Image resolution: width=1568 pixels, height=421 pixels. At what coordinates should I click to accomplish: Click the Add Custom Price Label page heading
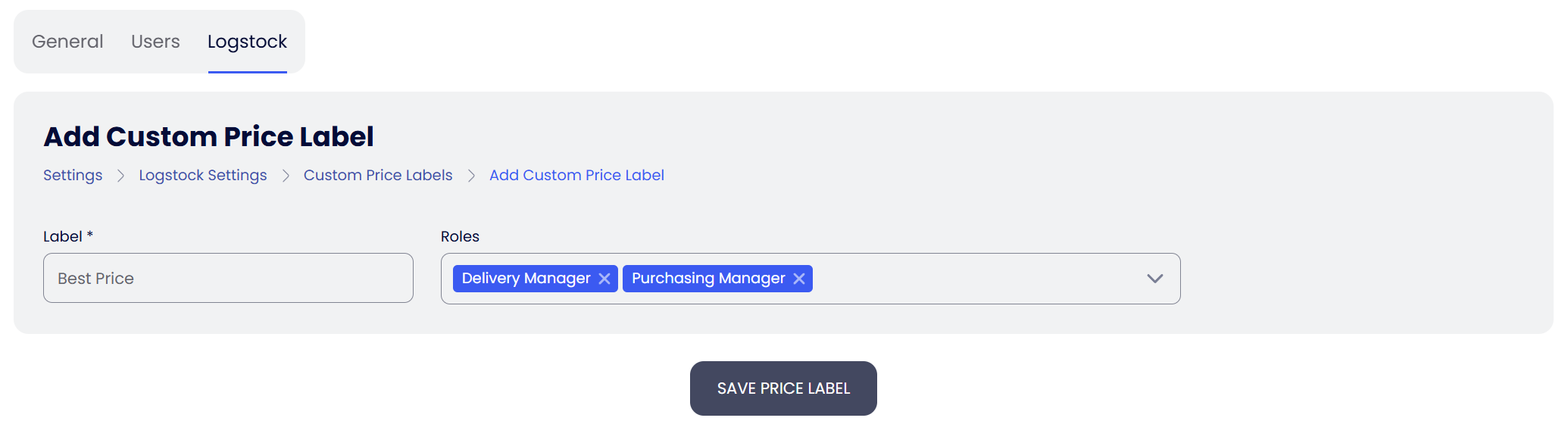point(208,136)
